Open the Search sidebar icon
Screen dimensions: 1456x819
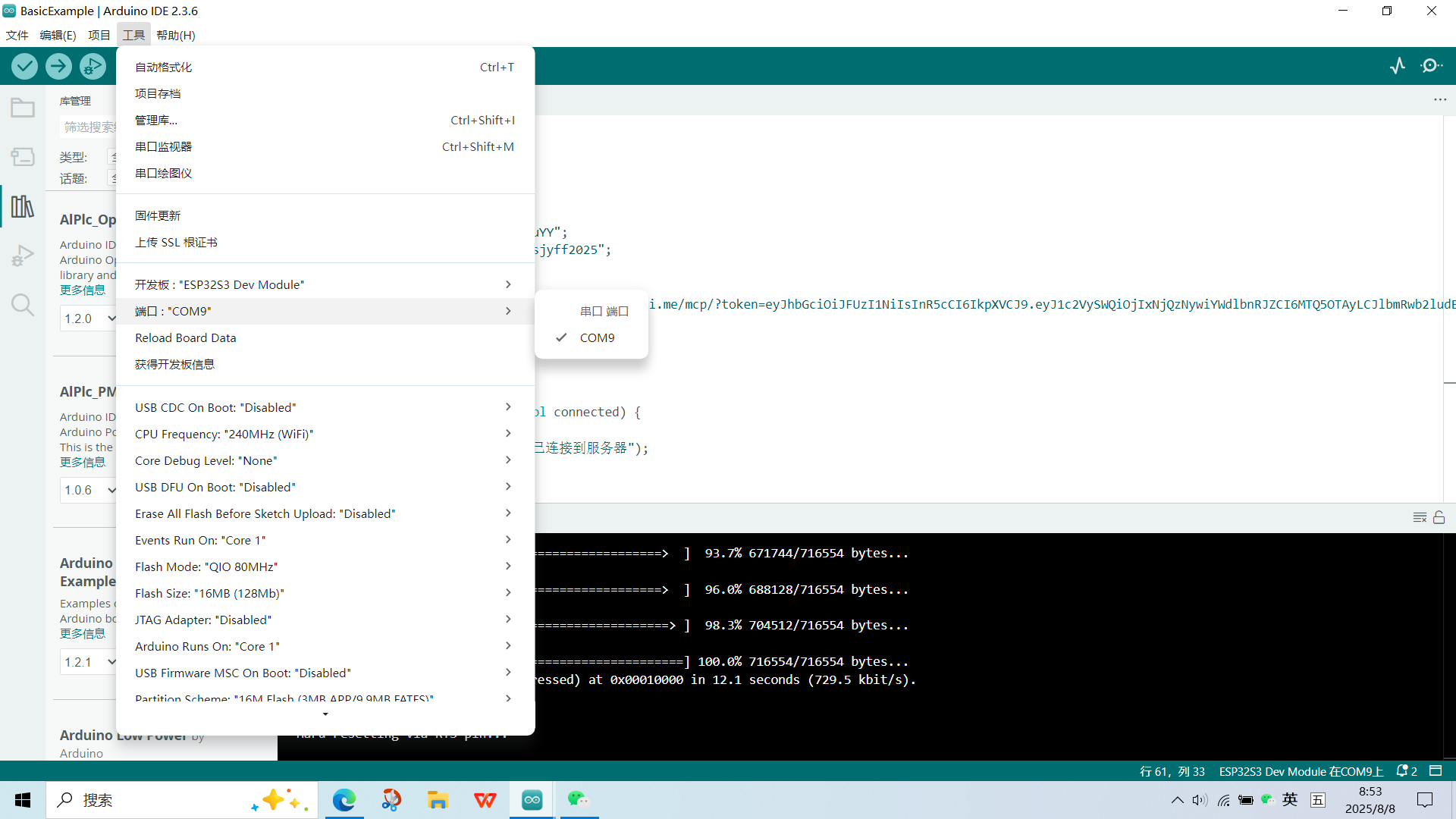[x=23, y=305]
